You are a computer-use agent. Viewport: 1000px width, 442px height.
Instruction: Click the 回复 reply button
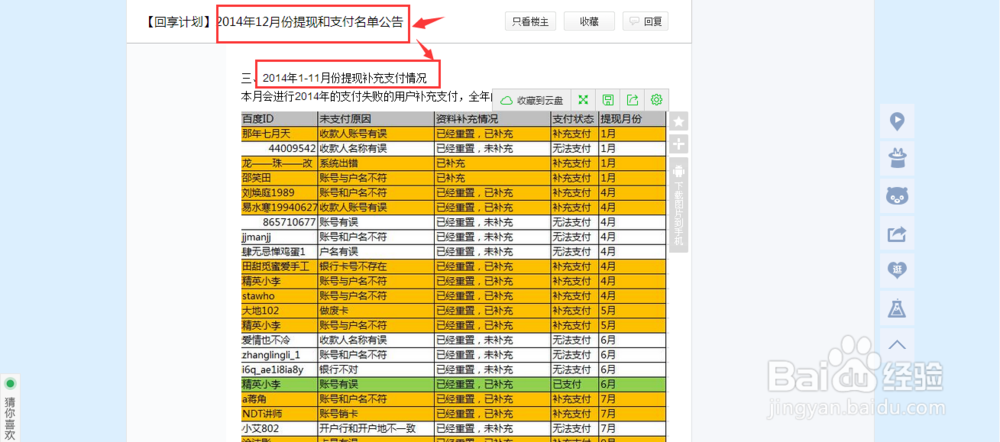(645, 21)
